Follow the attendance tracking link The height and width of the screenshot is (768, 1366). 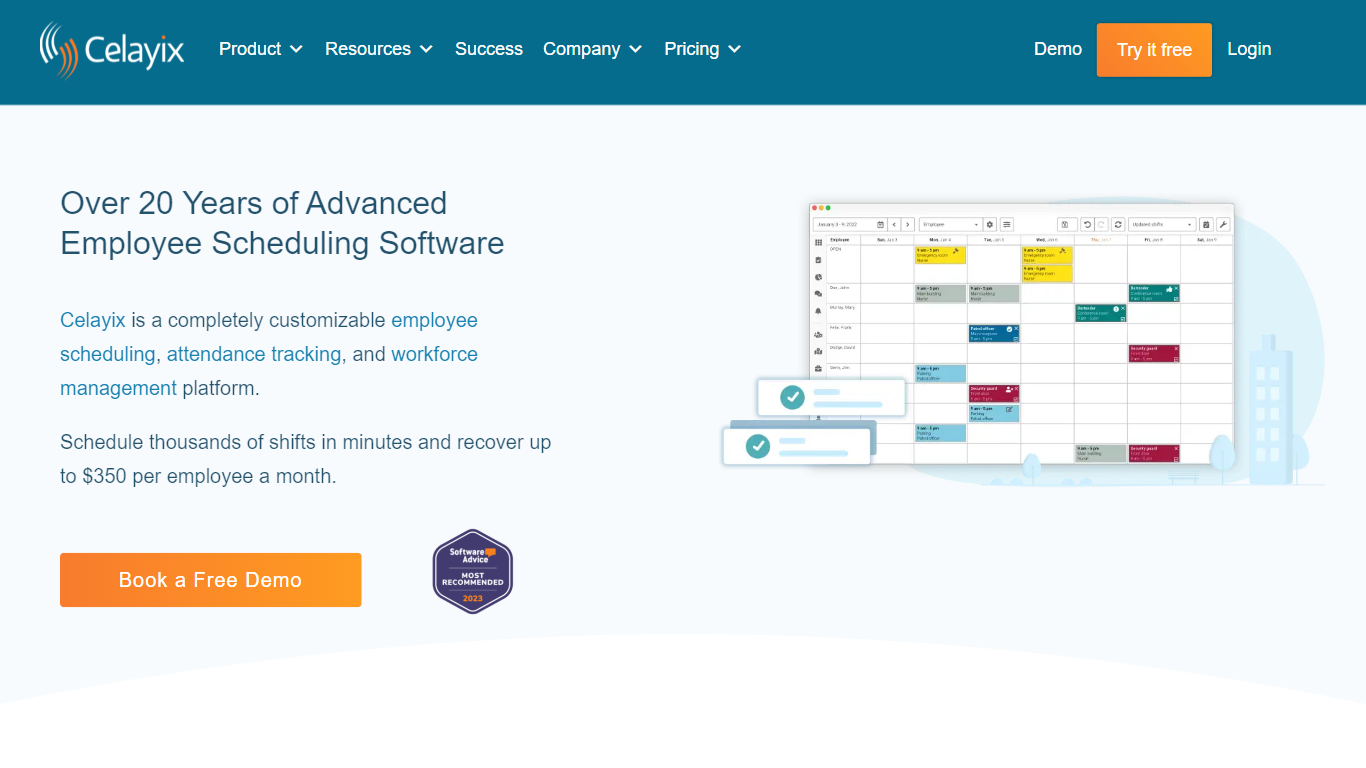click(254, 354)
